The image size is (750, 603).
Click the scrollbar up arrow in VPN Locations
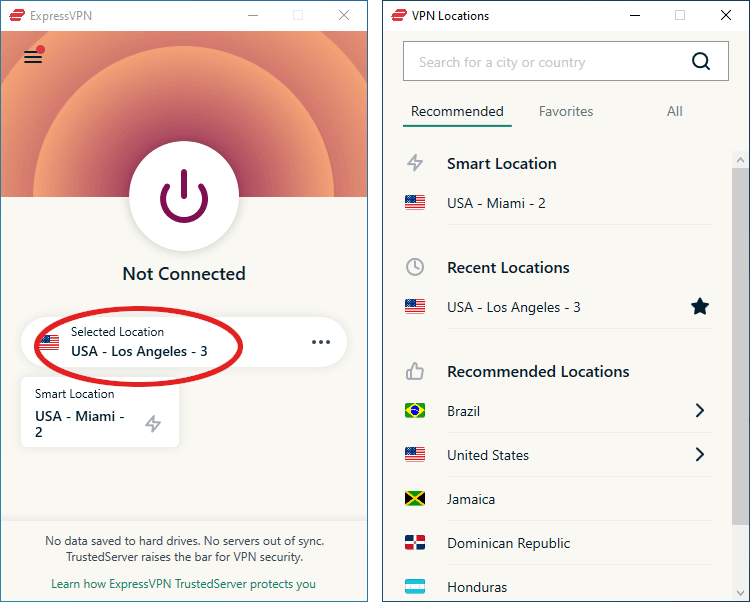(740, 160)
